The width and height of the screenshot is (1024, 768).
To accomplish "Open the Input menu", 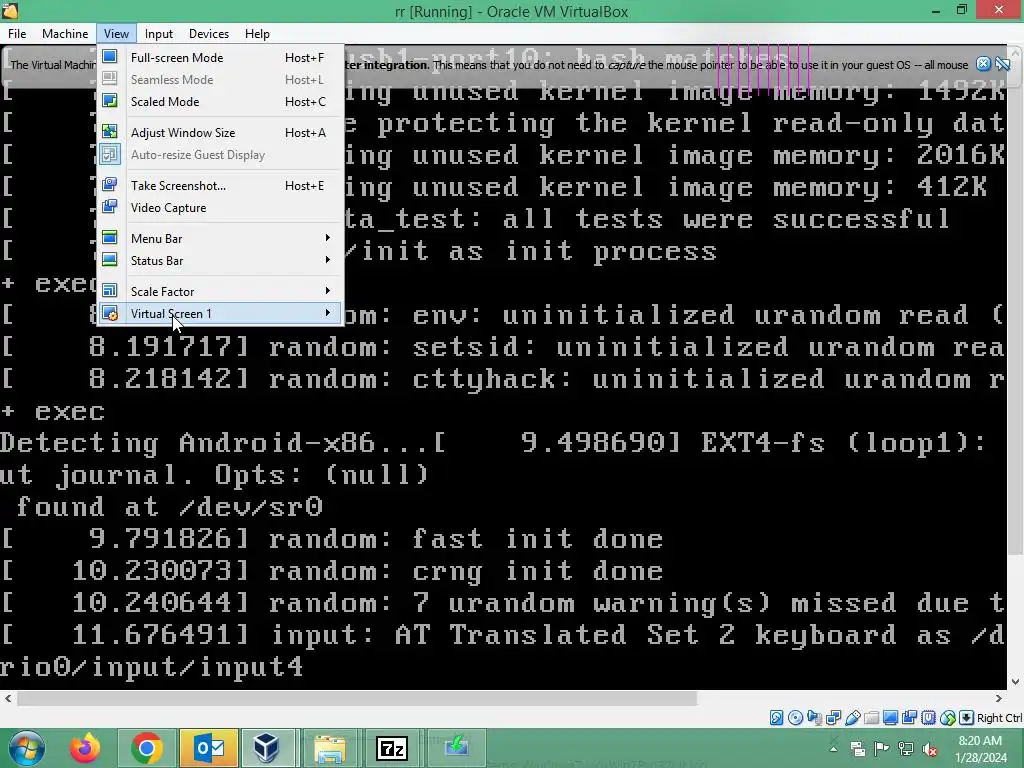I will [x=159, y=34].
